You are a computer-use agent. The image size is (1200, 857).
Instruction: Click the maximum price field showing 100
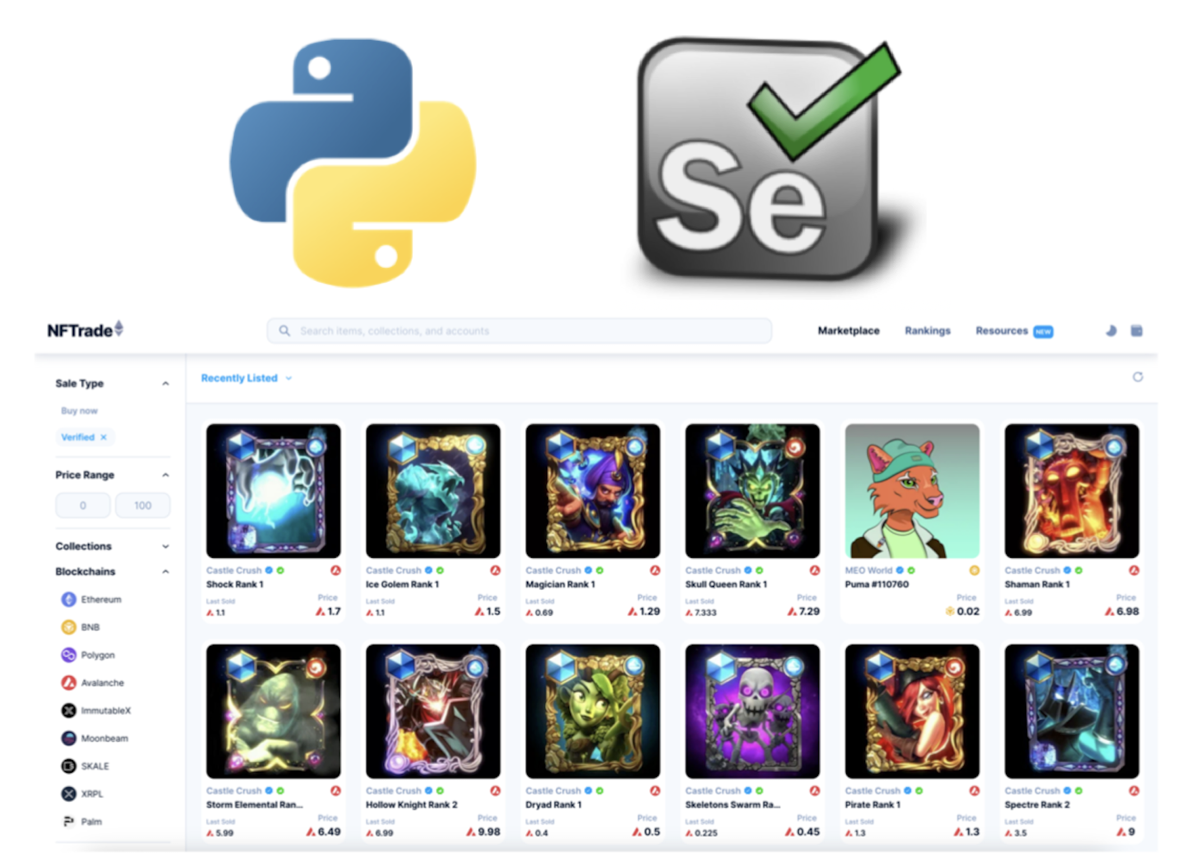click(x=142, y=506)
